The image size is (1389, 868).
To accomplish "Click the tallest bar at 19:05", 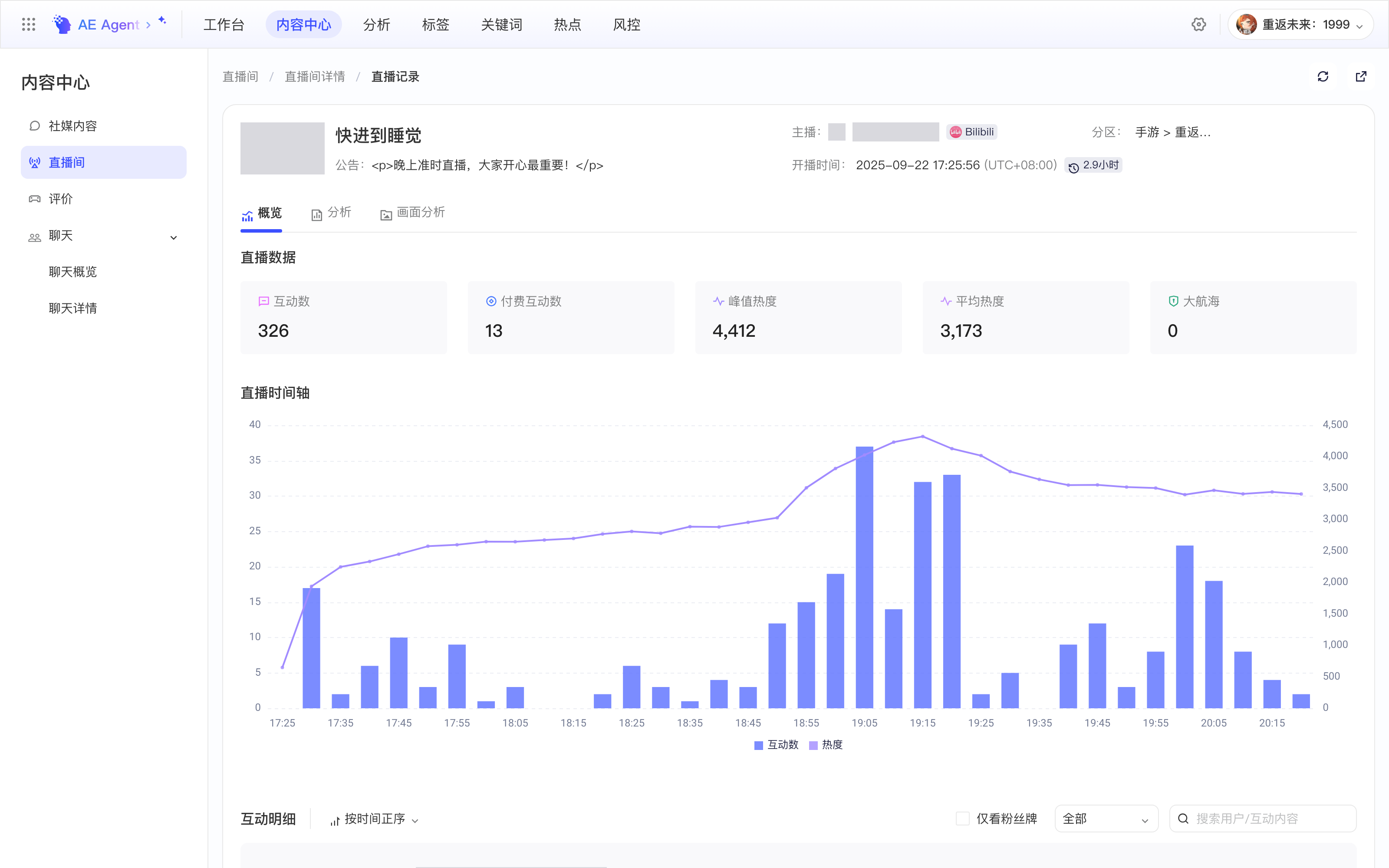I will (864, 577).
